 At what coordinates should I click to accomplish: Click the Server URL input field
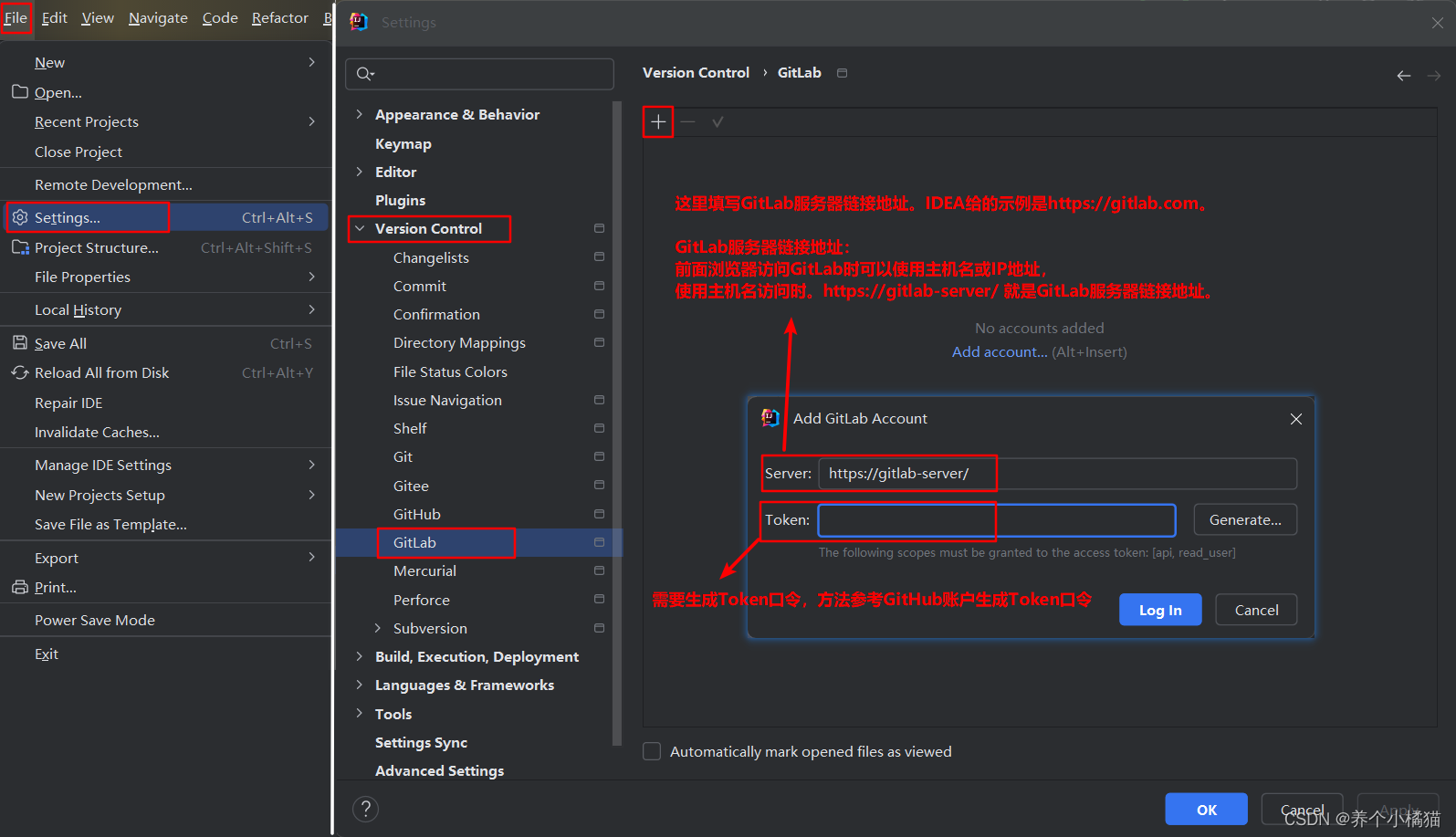[x=1057, y=474]
